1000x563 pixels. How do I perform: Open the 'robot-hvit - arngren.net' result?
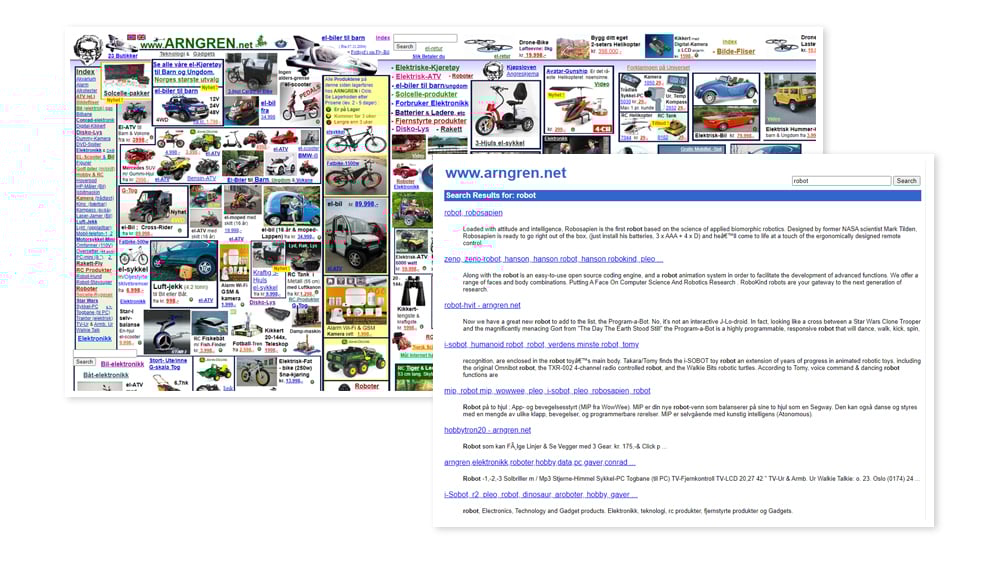[482, 305]
